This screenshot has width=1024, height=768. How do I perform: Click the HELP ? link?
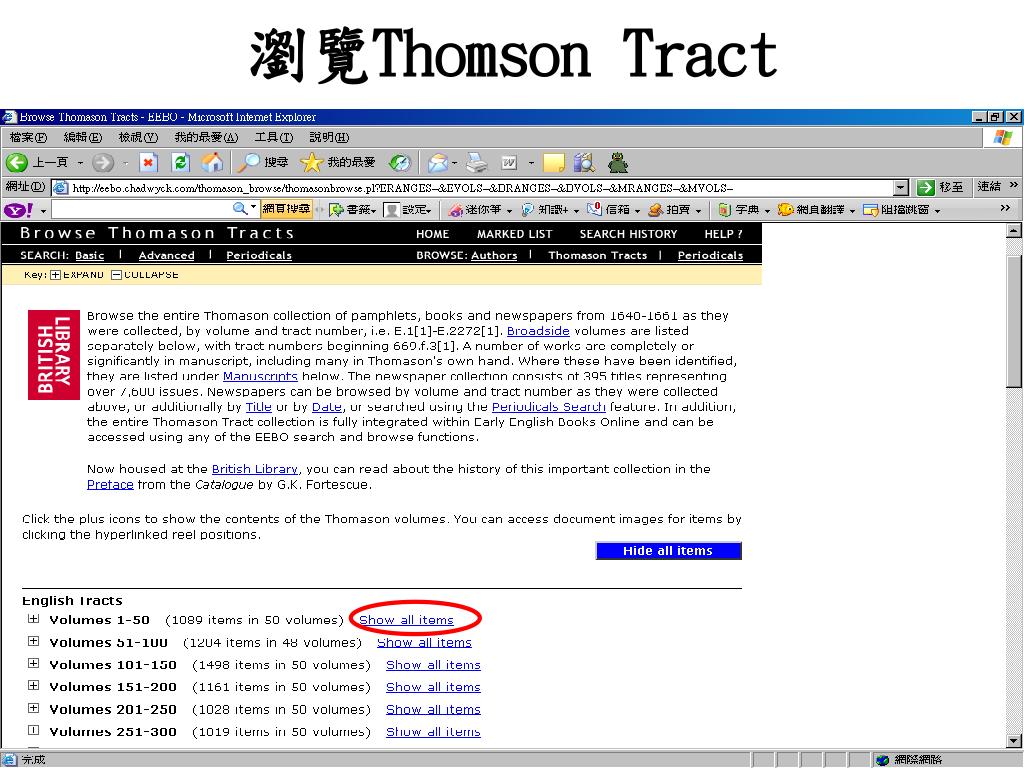coord(723,234)
